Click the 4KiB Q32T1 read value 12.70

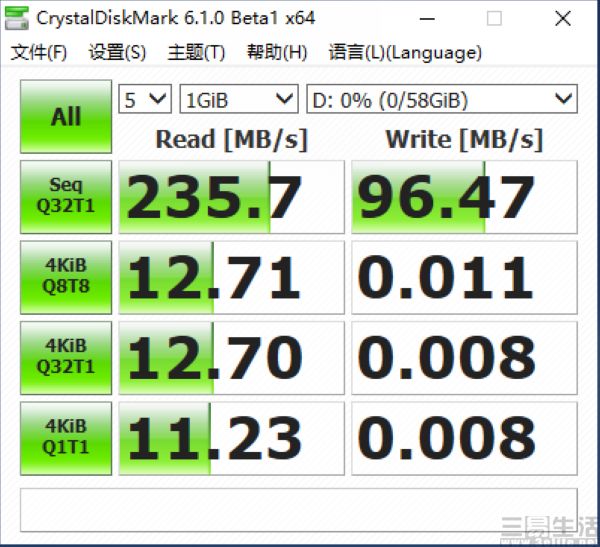[232, 358]
